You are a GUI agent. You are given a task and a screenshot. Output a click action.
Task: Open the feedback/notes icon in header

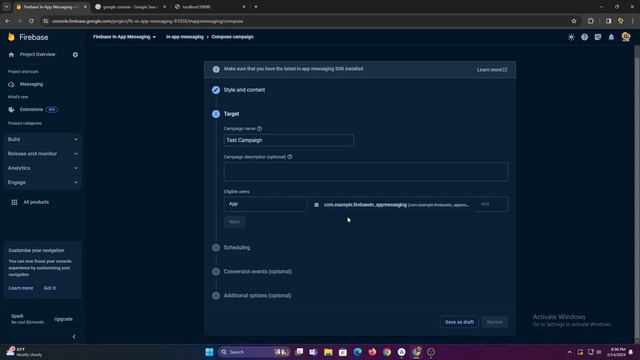pyautogui.click(x=598, y=37)
